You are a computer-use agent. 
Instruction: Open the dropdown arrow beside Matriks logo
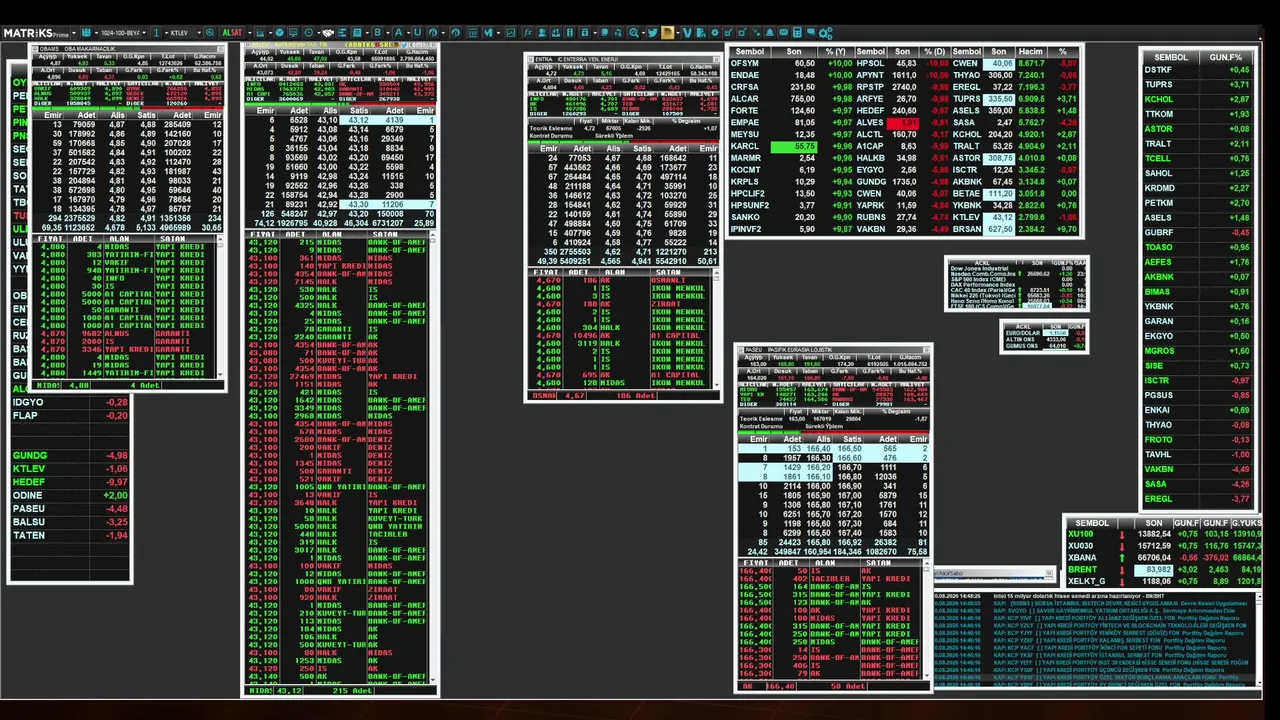[x=74, y=33]
